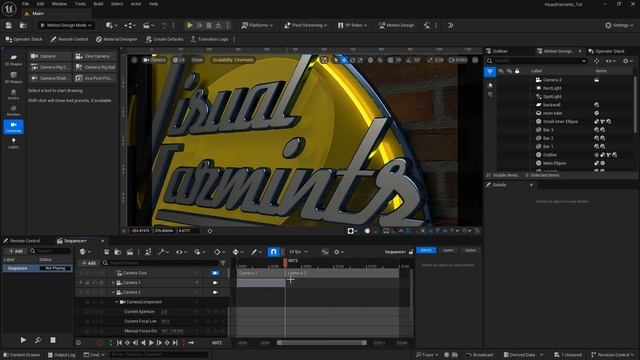Viewport: 640px width, 360px height.
Task: Select the Cameras tool category
Action: coord(13,127)
